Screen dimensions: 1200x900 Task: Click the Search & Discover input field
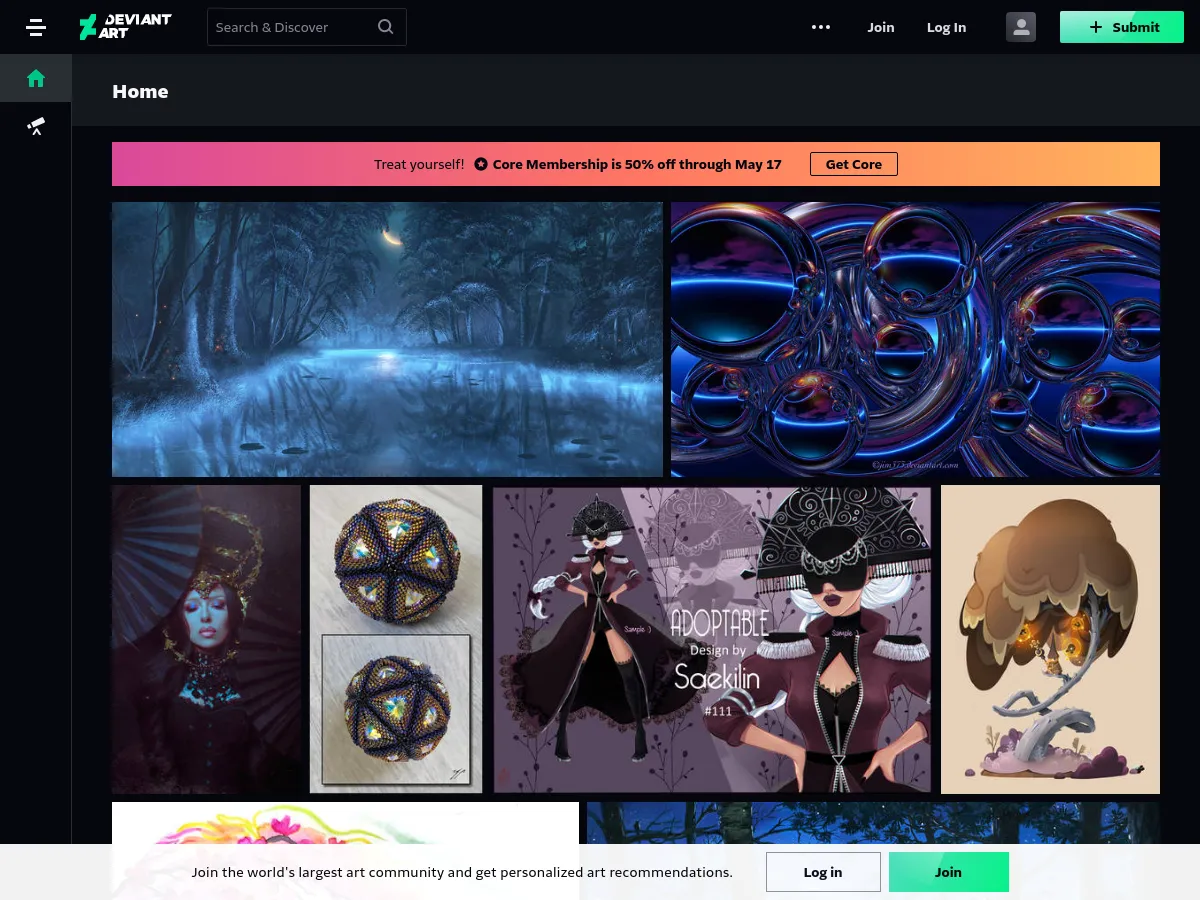coord(290,26)
